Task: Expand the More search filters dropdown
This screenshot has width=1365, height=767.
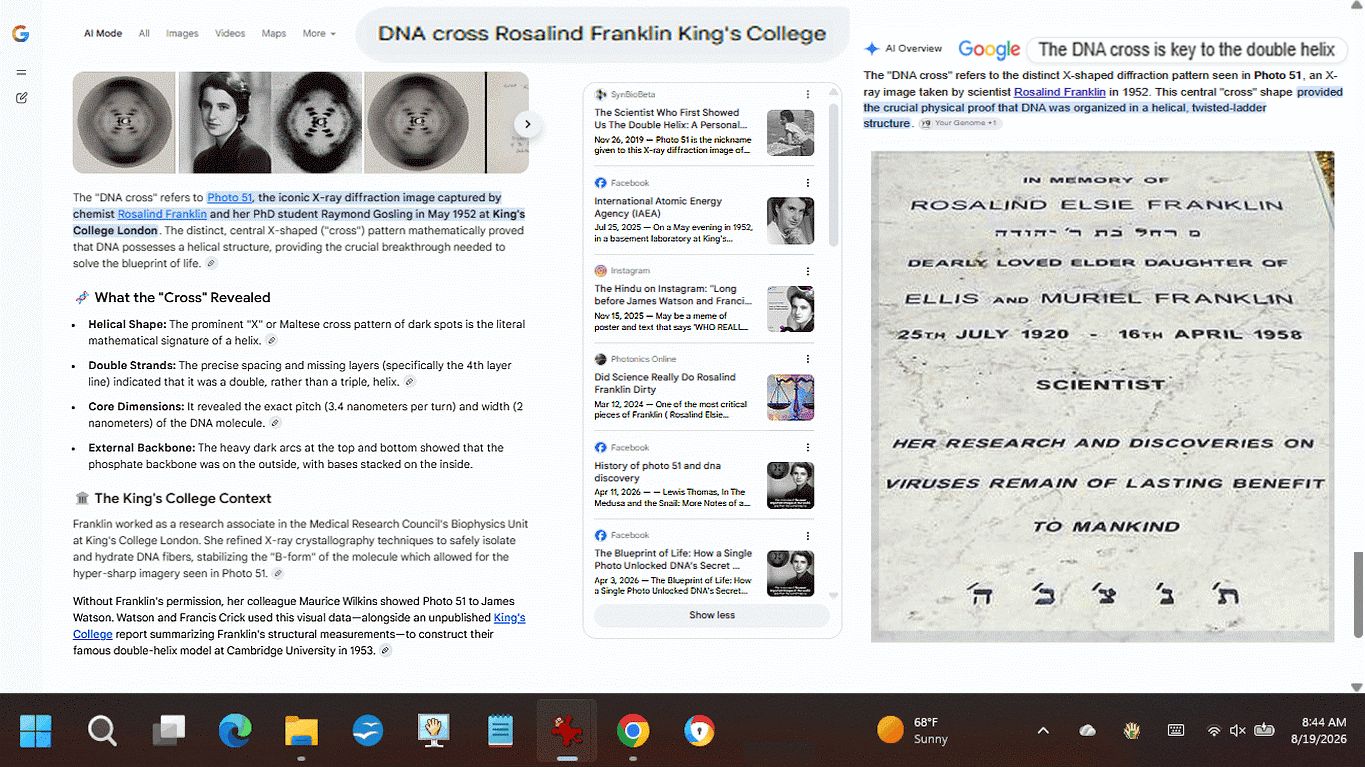Action: click(x=319, y=33)
